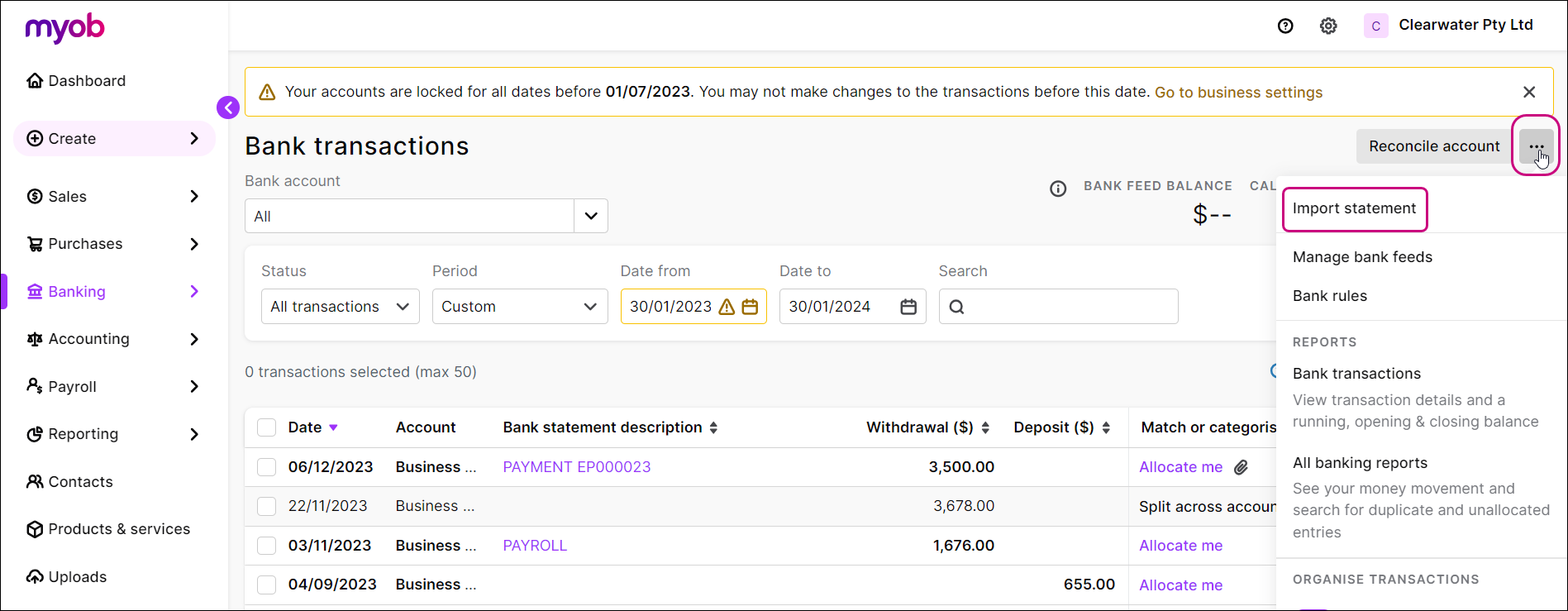
Task: Sort by Bank statement description column
Action: pyautogui.click(x=611, y=427)
